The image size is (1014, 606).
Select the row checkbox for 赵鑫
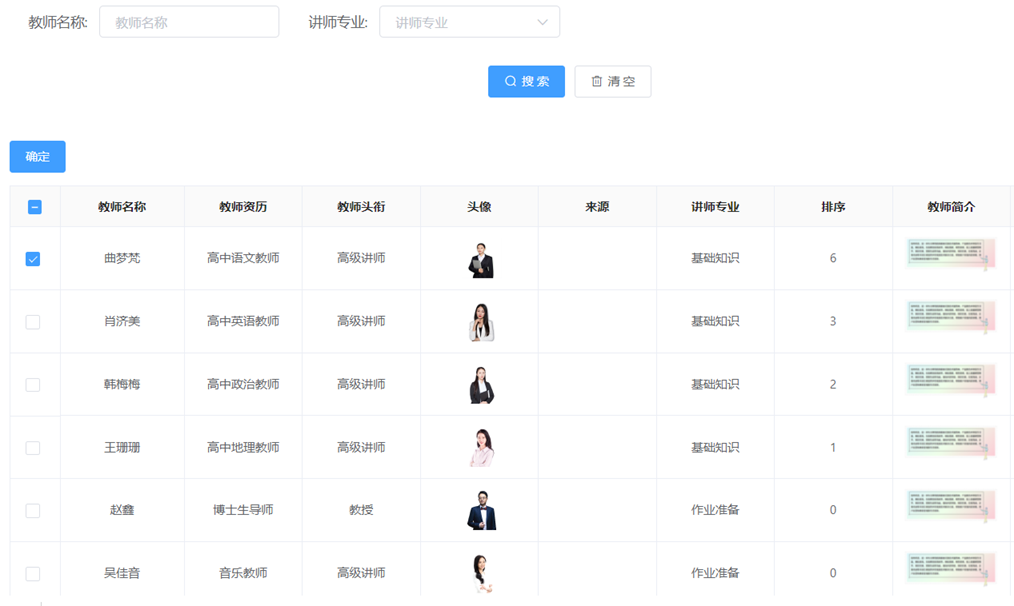pyautogui.click(x=34, y=509)
